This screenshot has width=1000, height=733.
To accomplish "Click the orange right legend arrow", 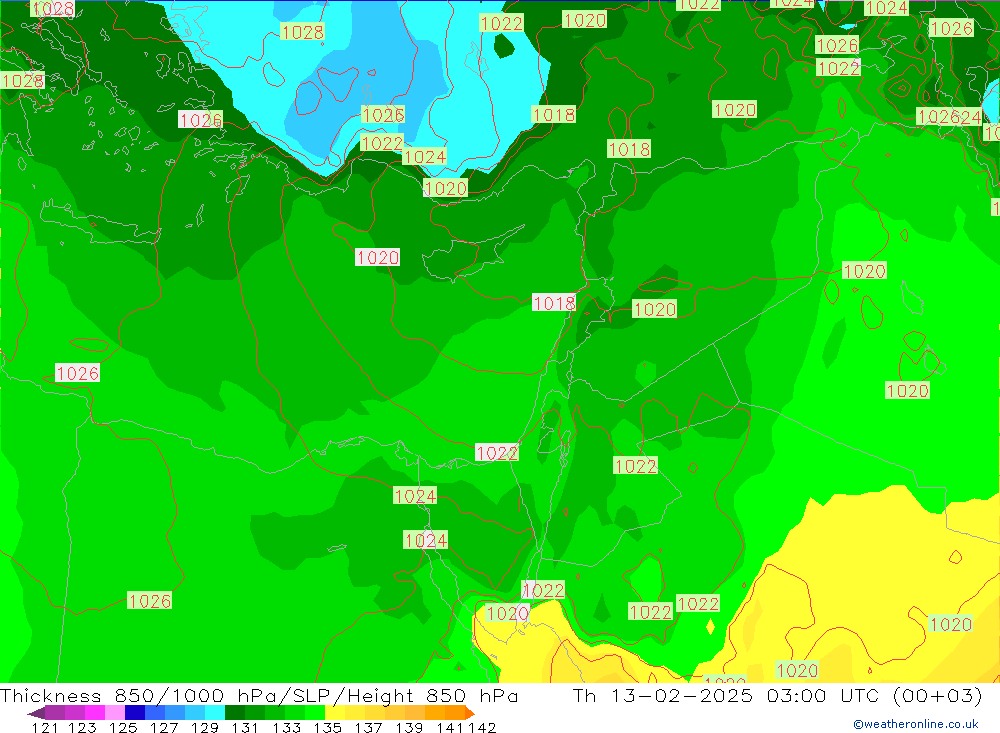I will point(470,713).
